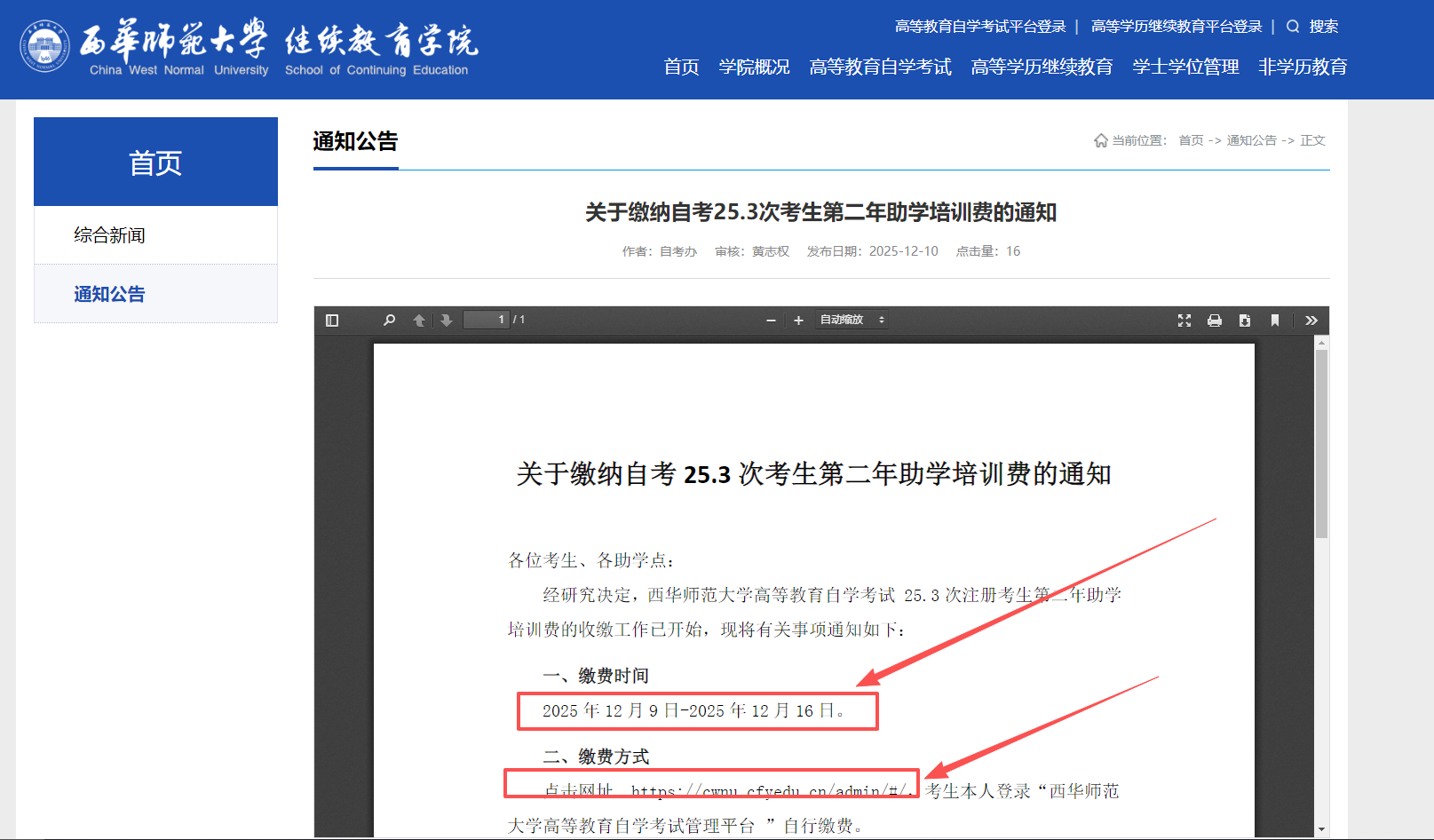Open the 自动缩放 zoom dropdown
Image resolution: width=1434 pixels, height=840 pixels.
click(x=852, y=320)
